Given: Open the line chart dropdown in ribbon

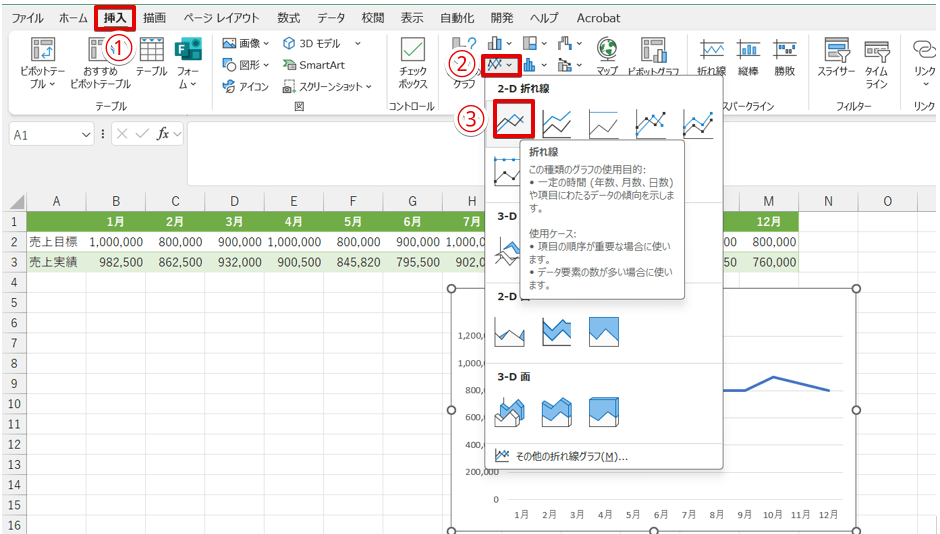Looking at the screenshot, I should tap(498, 65).
